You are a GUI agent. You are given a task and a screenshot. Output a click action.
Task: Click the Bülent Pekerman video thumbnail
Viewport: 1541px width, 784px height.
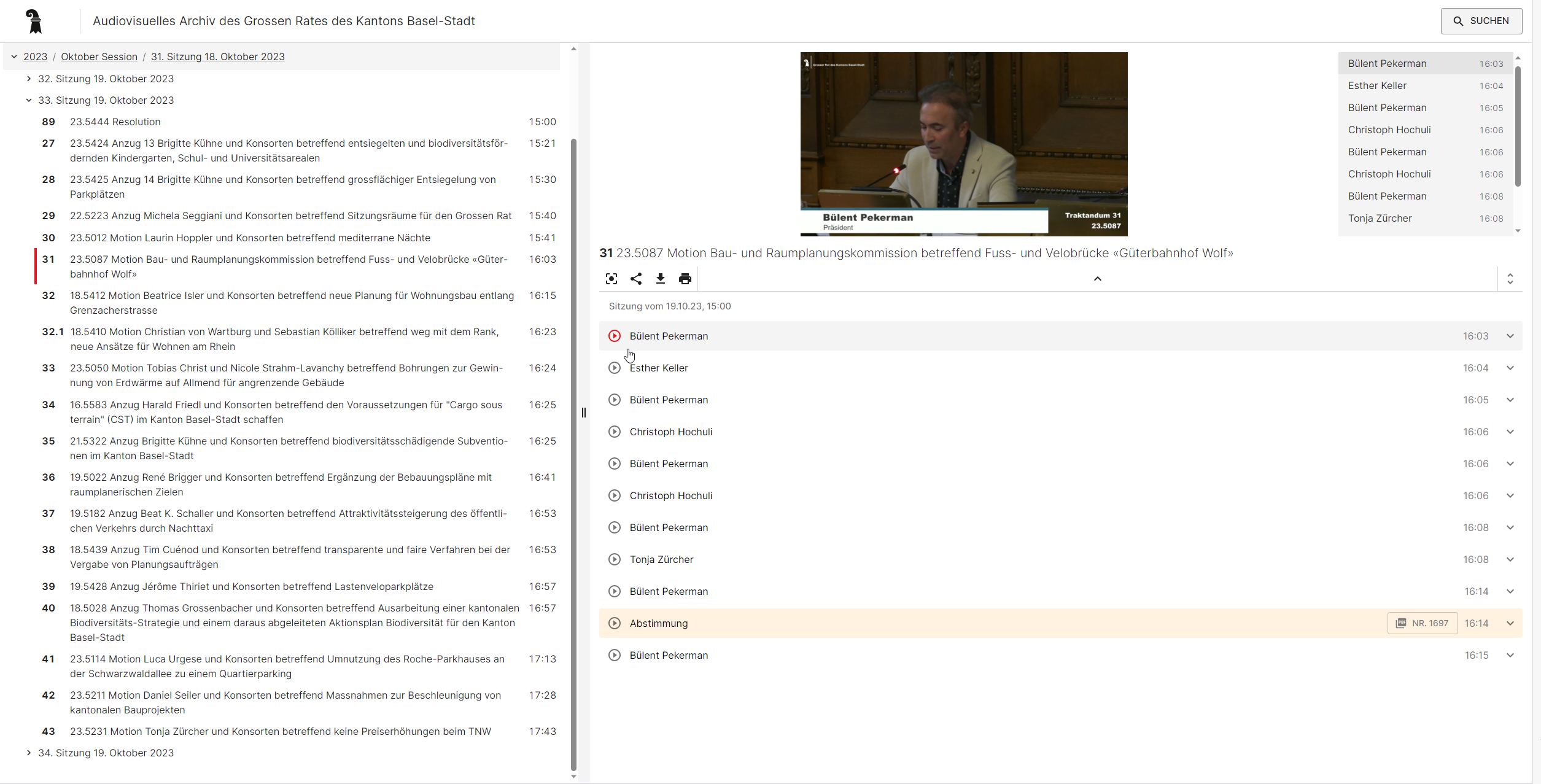pos(963,144)
